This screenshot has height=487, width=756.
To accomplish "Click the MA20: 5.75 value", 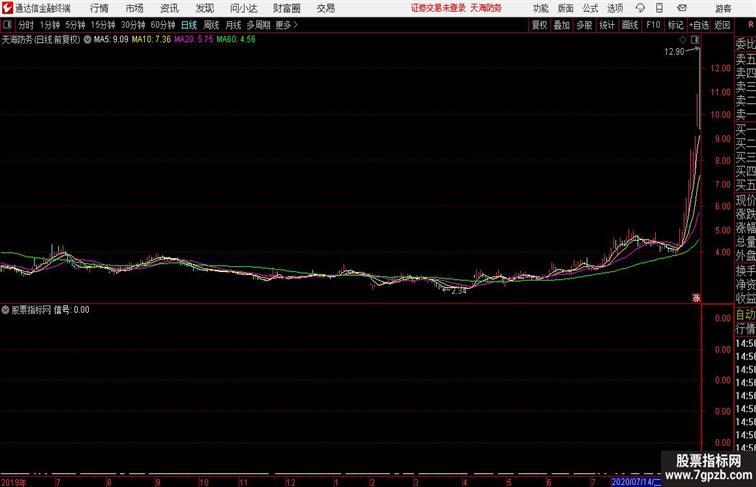I will pos(193,40).
